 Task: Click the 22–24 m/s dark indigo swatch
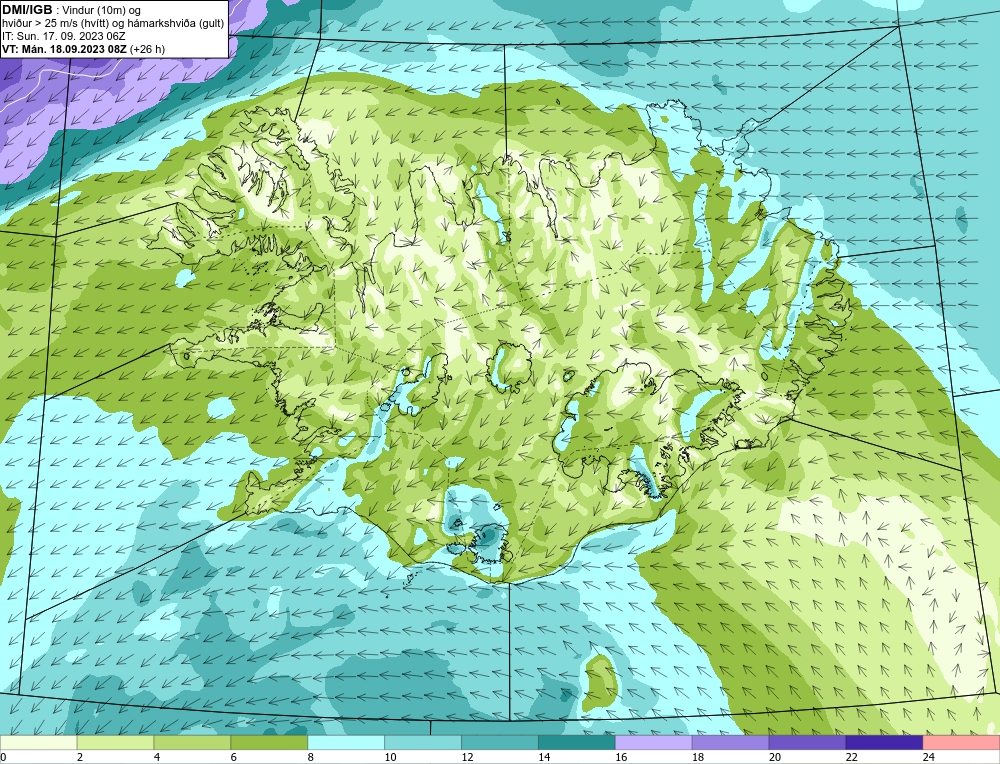[884, 743]
